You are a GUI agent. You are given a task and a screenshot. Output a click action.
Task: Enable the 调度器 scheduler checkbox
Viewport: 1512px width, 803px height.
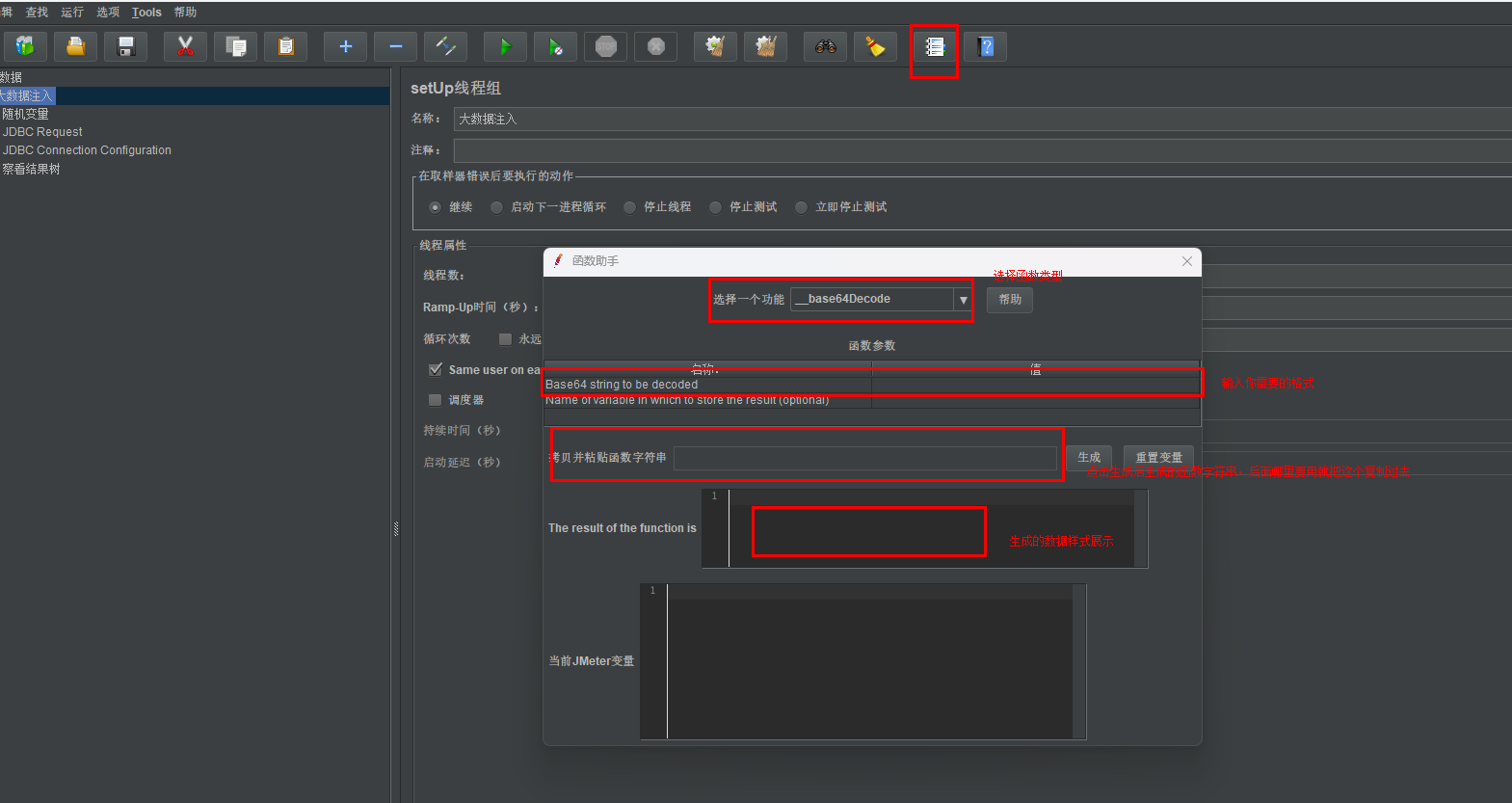436,400
